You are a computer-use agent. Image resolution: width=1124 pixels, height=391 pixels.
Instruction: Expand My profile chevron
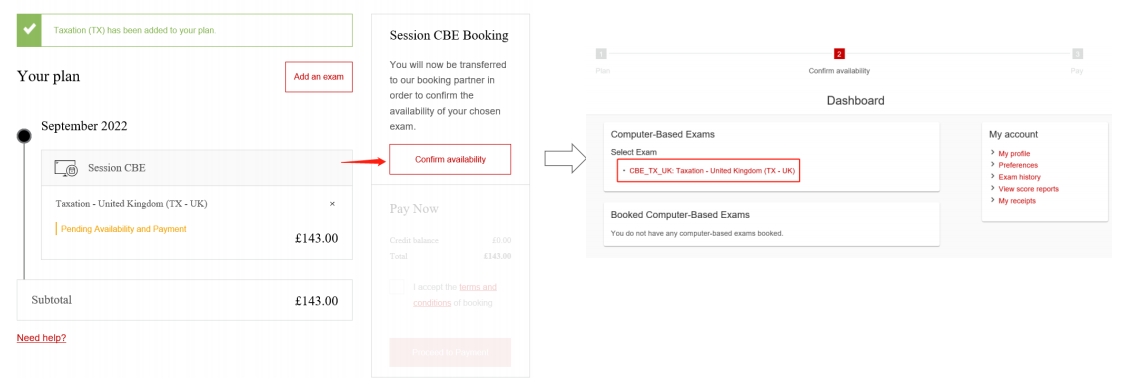tap(992, 153)
